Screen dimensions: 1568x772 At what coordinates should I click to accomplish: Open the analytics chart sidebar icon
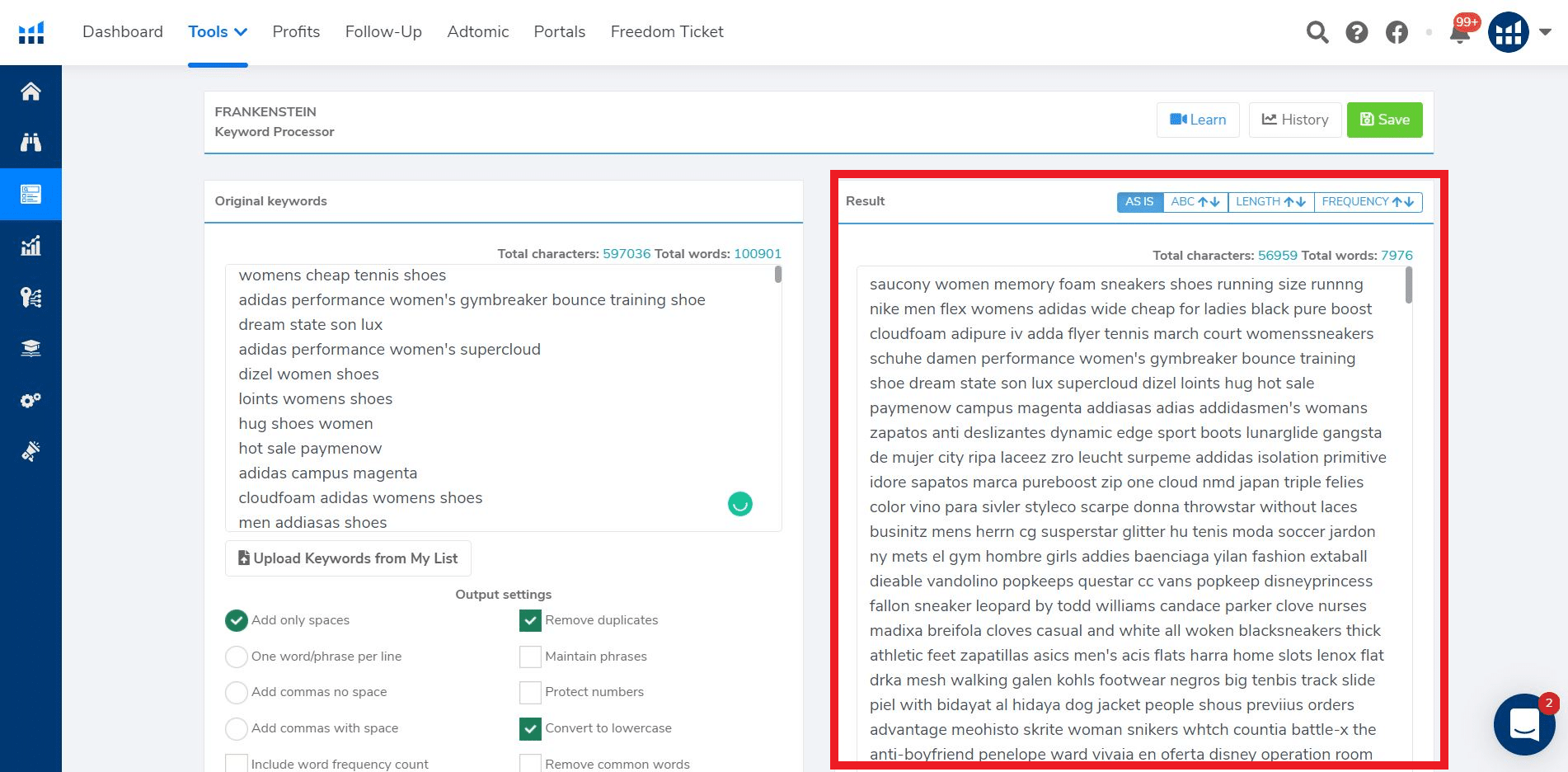pyautogui.click(x=31, y=245)
